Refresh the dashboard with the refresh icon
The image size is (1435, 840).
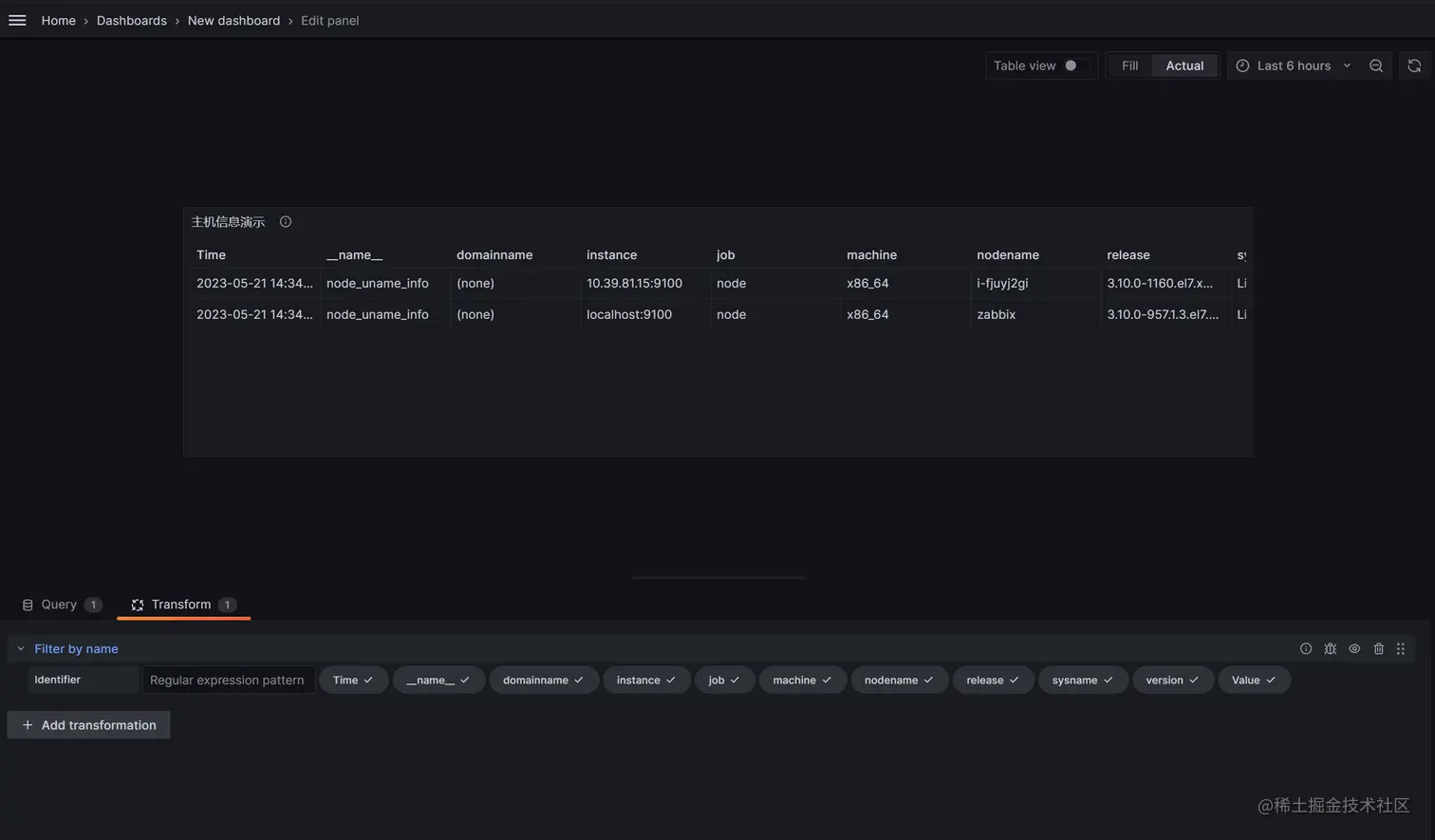(x=1414, y=65)
